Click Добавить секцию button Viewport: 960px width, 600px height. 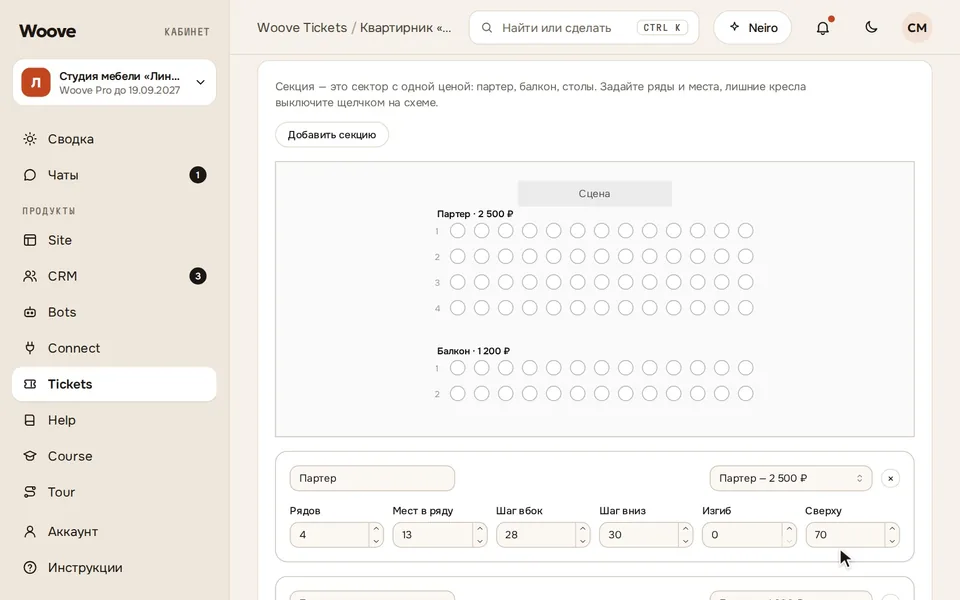point(332,135)
